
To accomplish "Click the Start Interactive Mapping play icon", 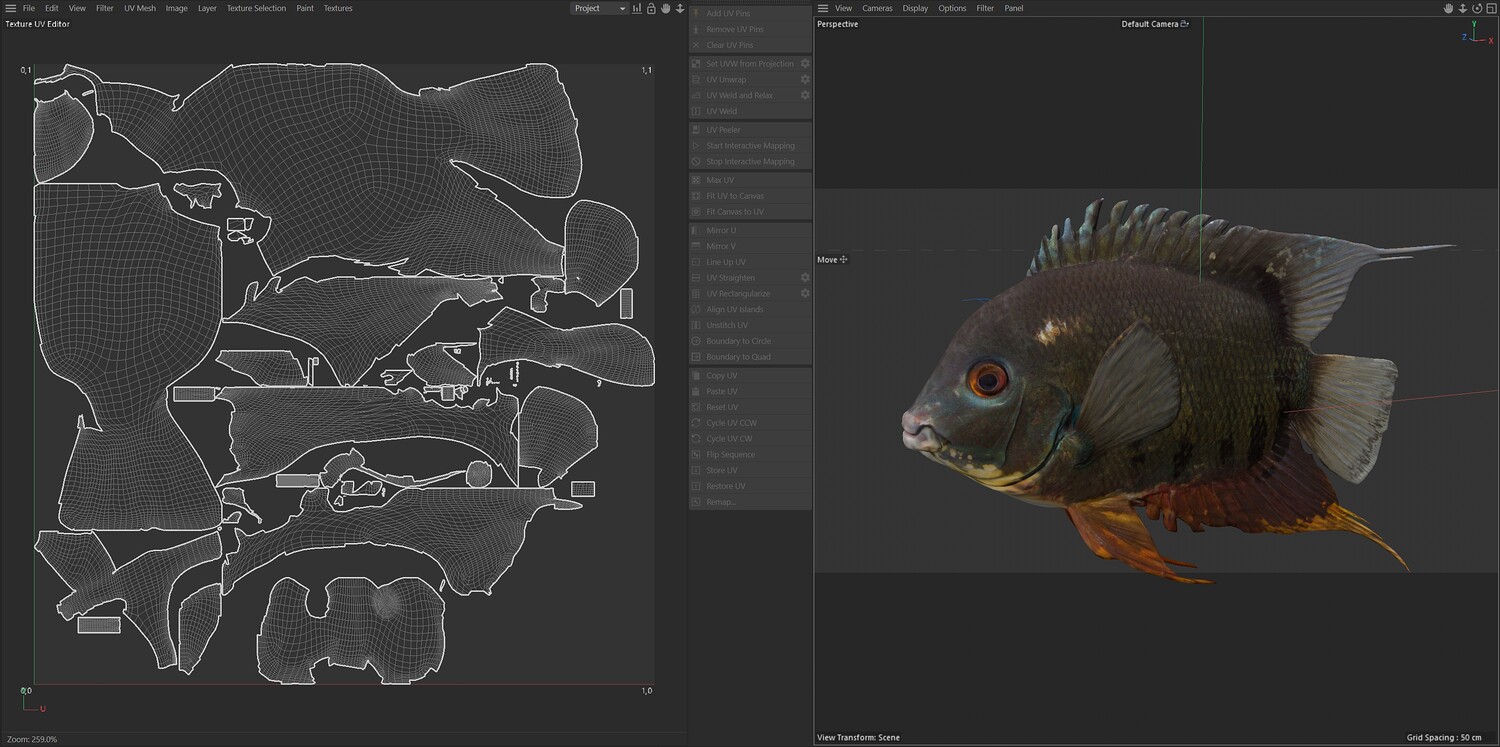I will click(x=696, y=146).
